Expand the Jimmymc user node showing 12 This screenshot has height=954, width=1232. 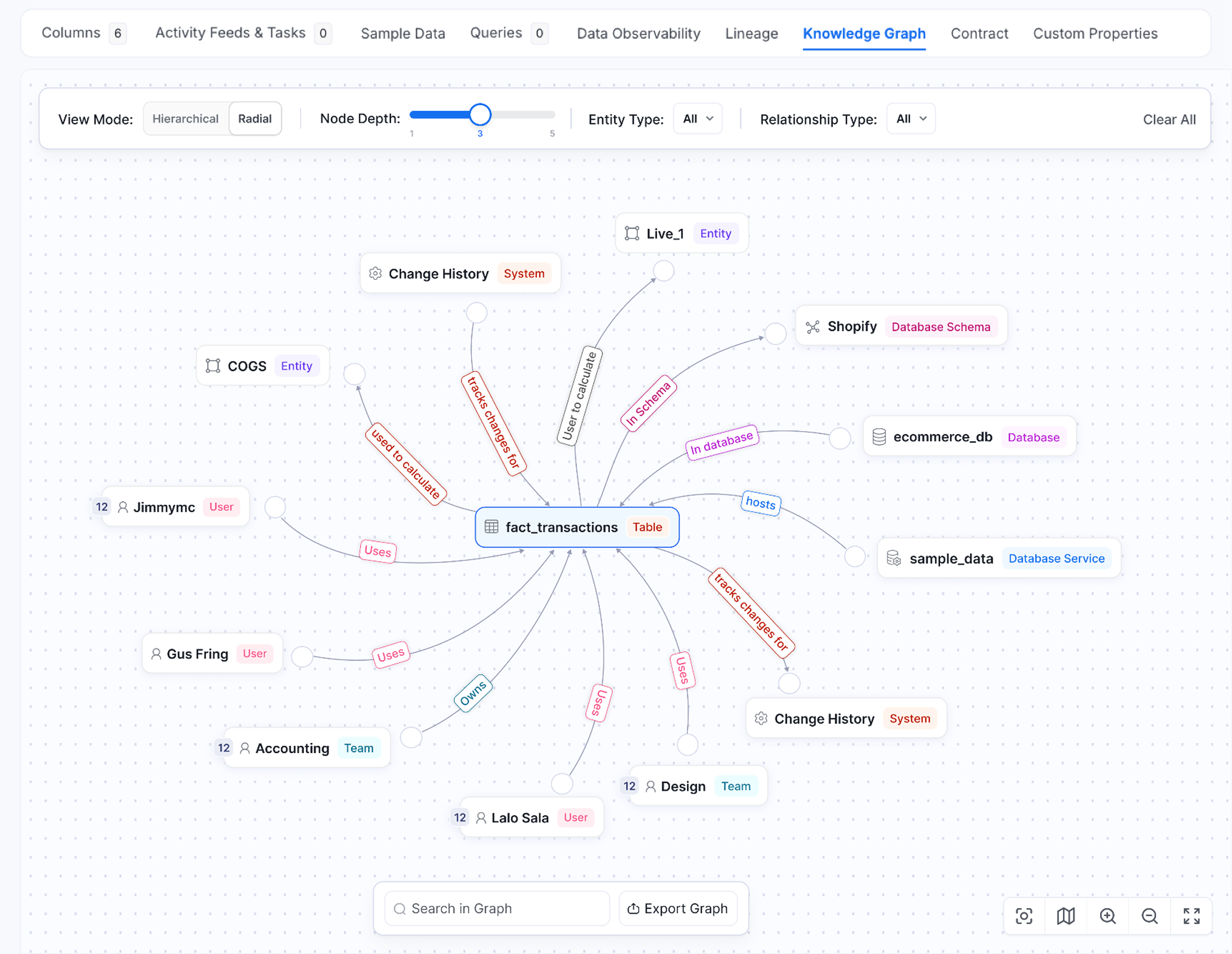coord(102,507)
